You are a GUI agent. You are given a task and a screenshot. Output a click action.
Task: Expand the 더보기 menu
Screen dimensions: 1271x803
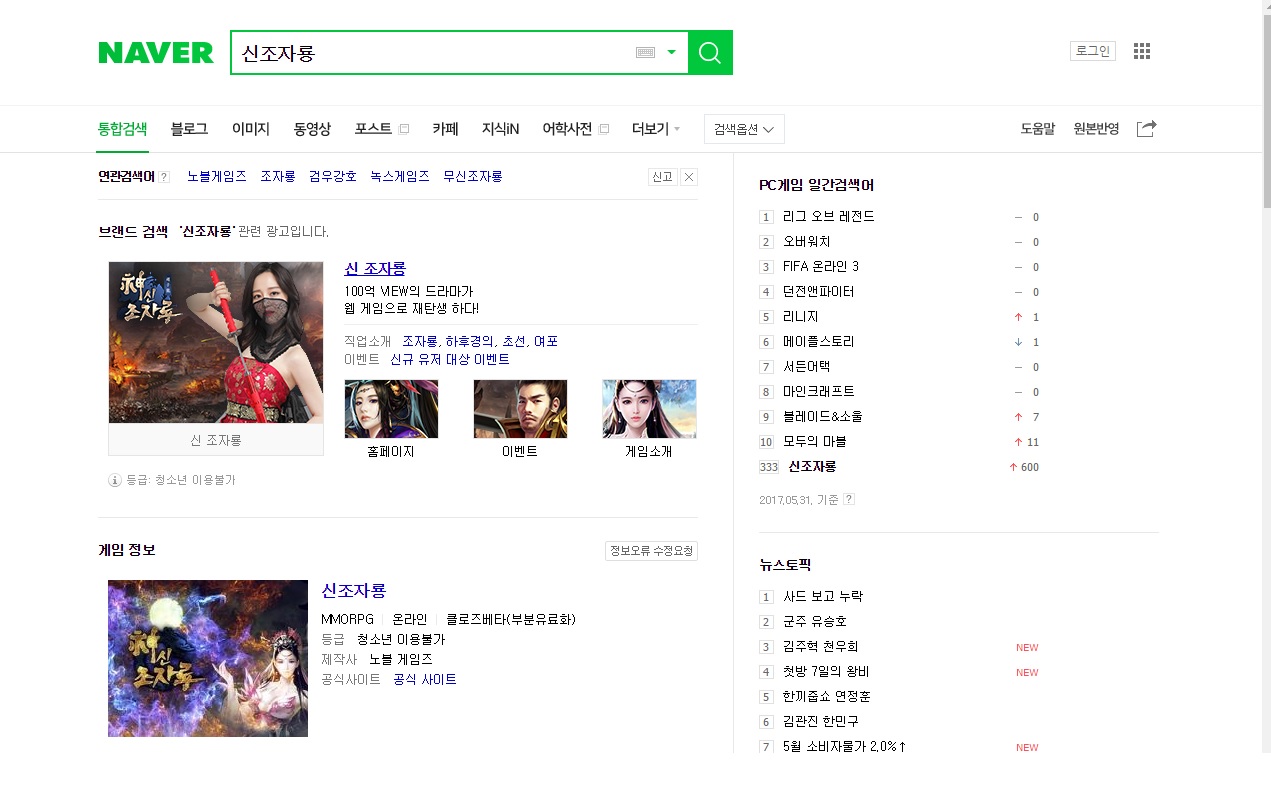(656, 129)
